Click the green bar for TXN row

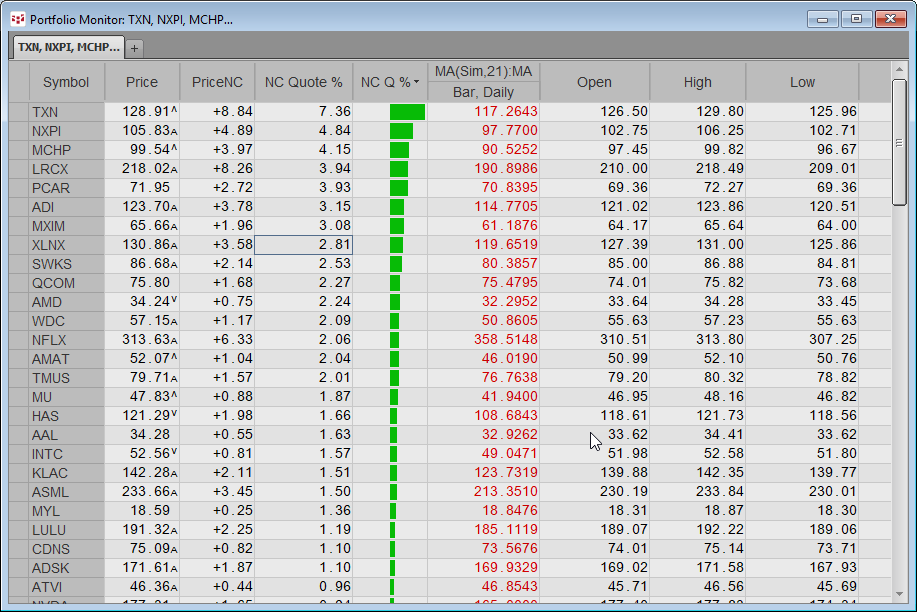(407, 112)
